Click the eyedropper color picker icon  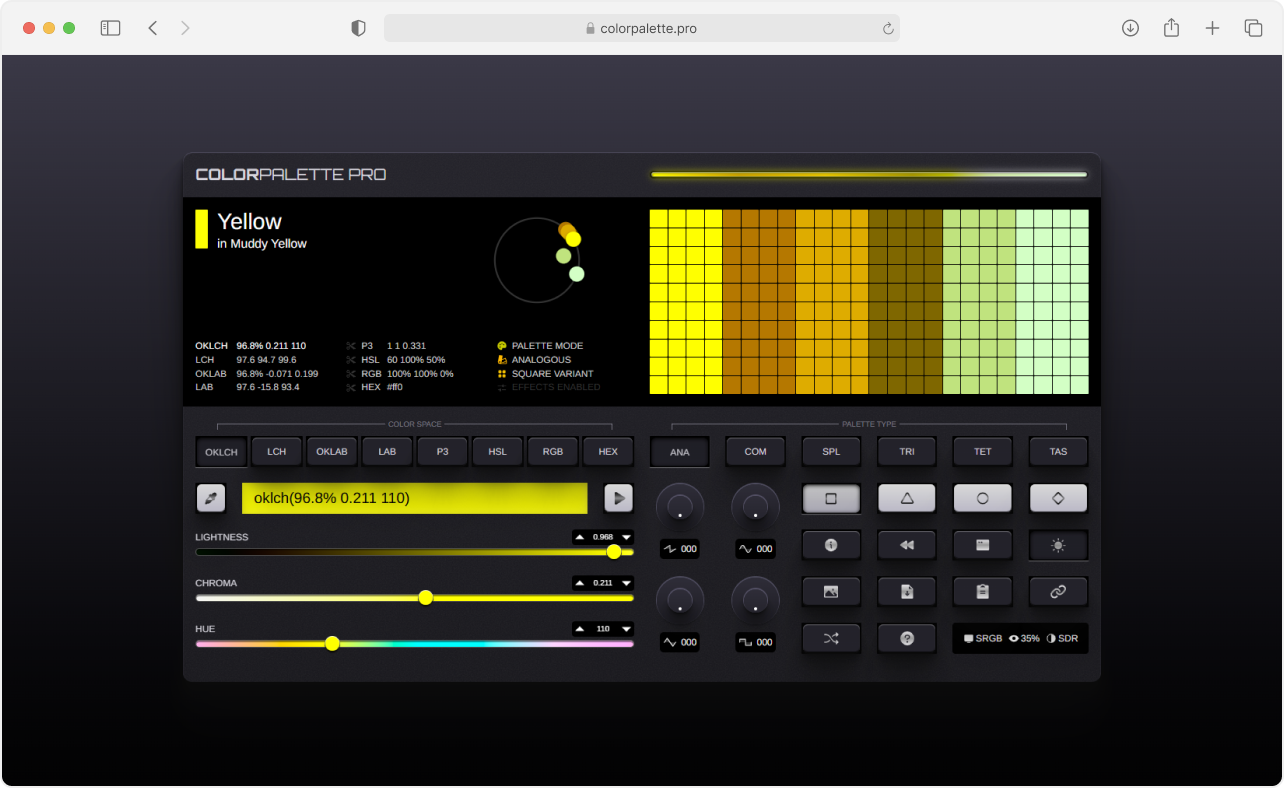pos(211,498)
